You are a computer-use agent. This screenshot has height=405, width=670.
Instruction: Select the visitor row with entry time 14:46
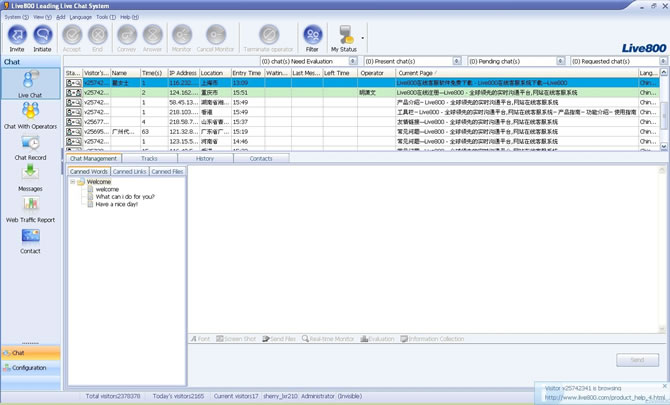point(362,141)
